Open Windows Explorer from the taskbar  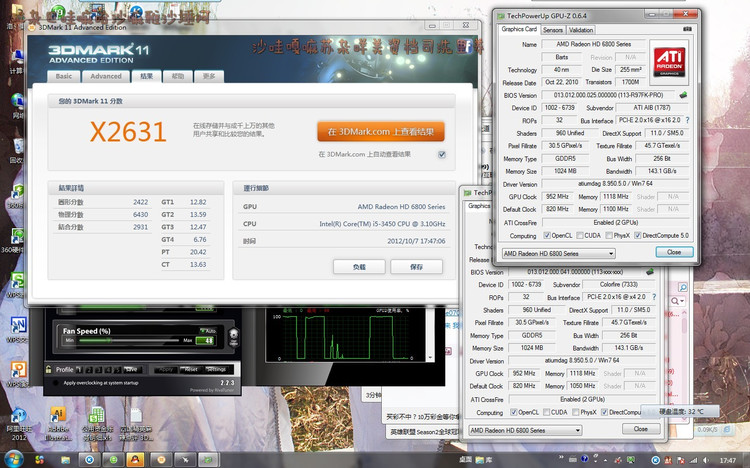[x=65, y=460]
